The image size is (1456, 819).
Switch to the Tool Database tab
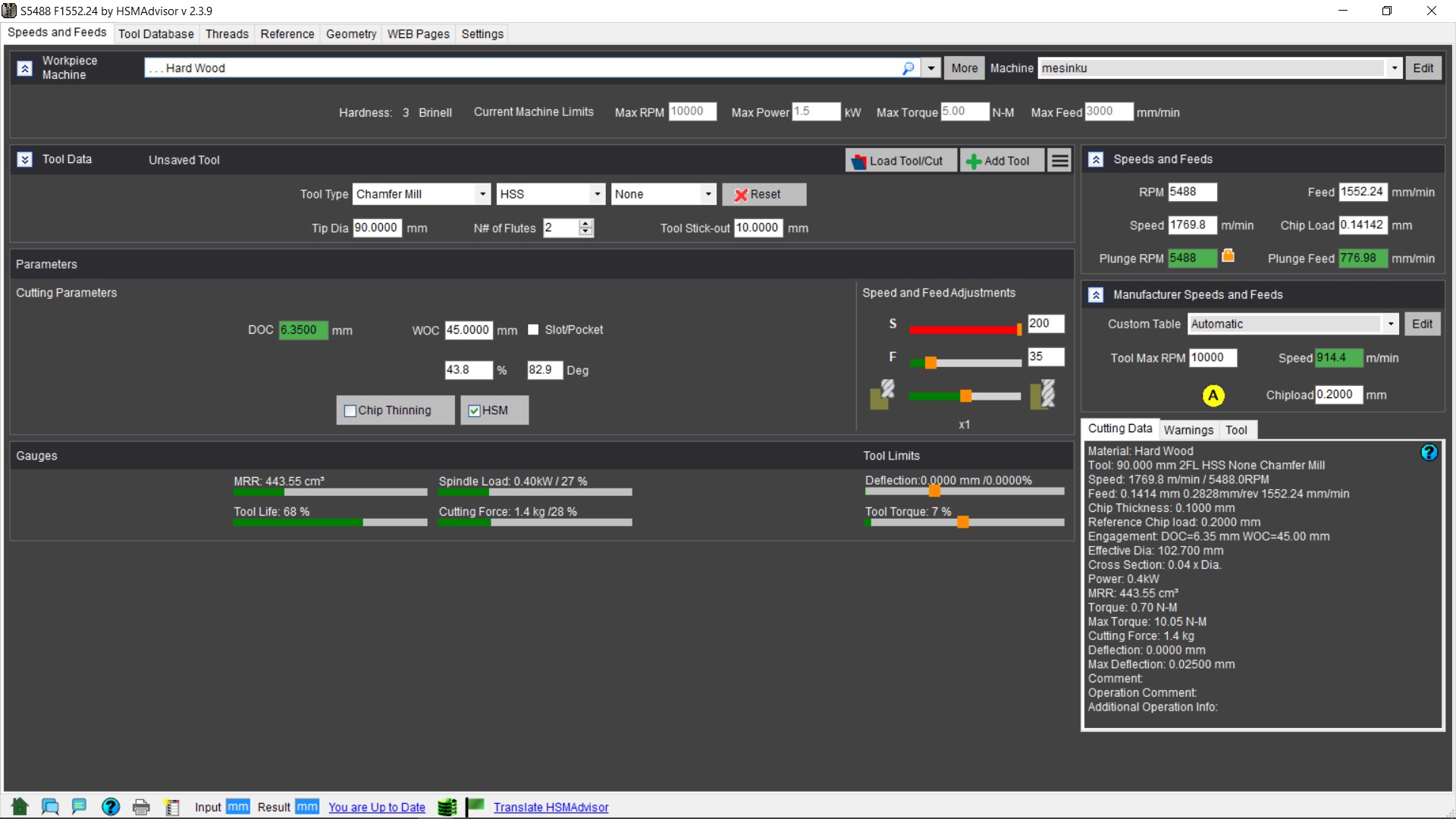[155, 34]
